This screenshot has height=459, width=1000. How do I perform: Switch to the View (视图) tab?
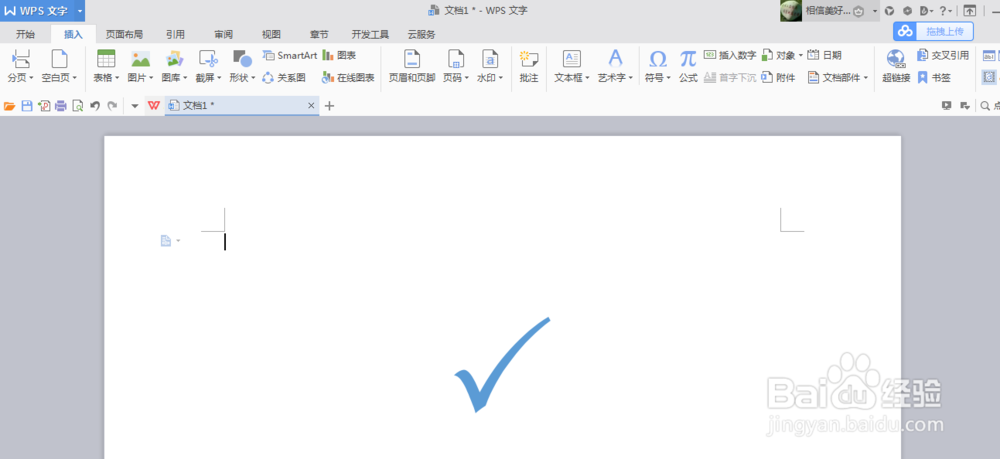coord(271,34)
